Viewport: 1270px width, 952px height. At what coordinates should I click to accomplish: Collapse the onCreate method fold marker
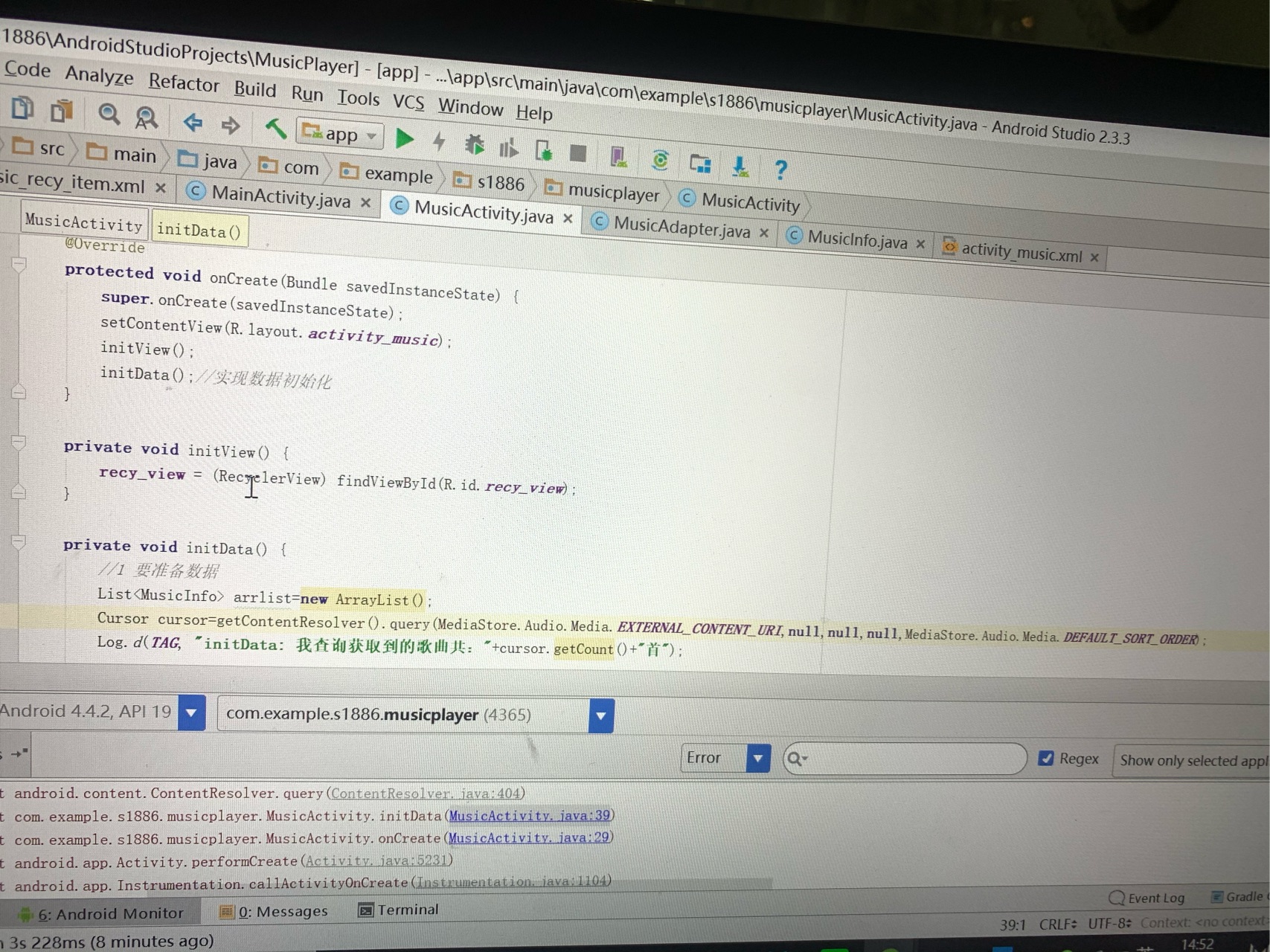(x=19, y=264)
